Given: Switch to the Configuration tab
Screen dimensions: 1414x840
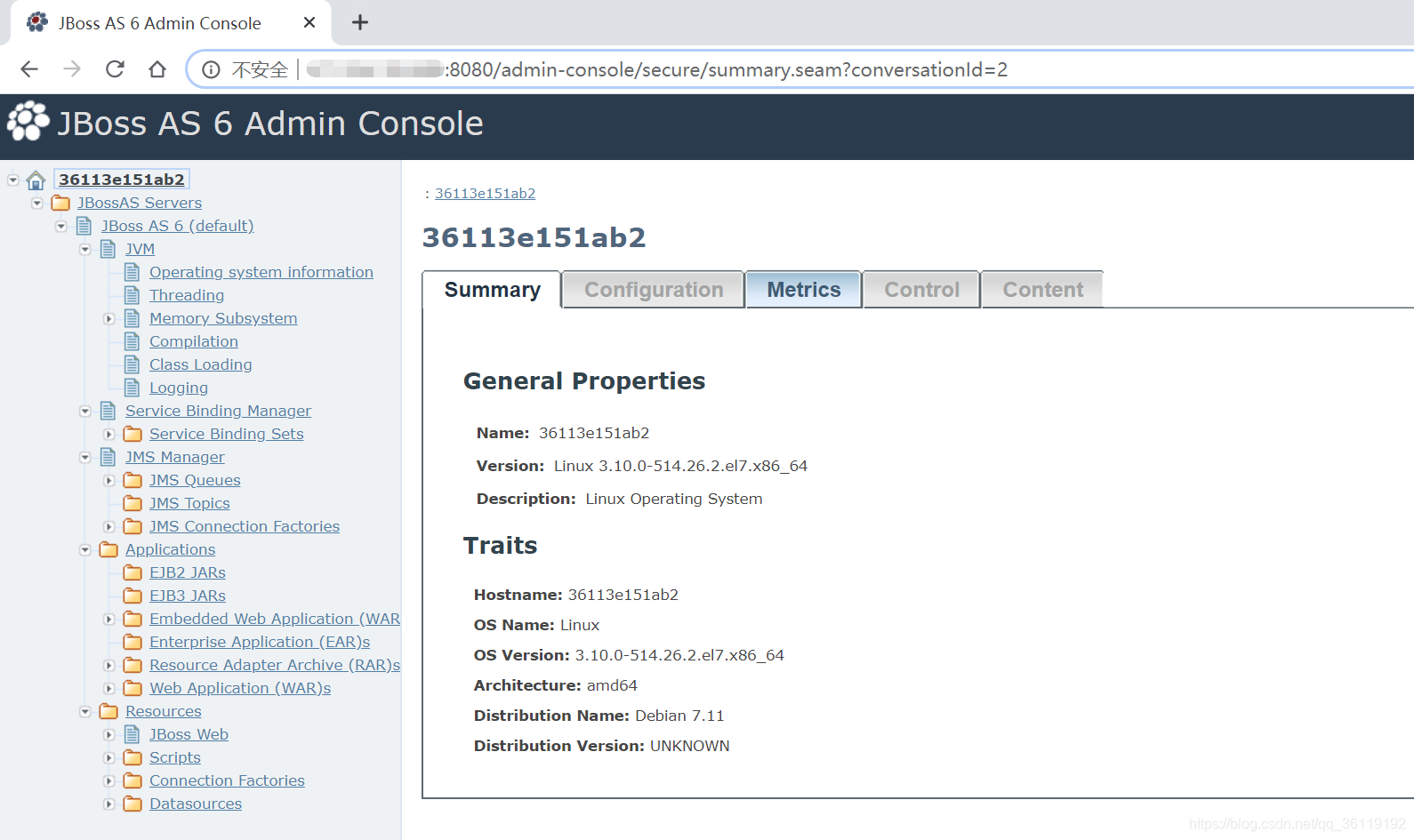Looking at the screenshot, I should click(x=654, y=290).
